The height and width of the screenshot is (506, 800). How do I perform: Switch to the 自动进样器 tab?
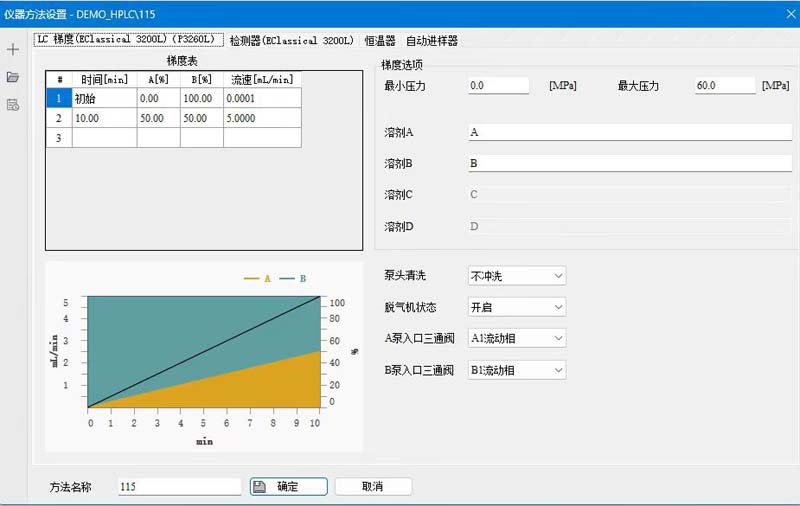(x=432, y=41)
